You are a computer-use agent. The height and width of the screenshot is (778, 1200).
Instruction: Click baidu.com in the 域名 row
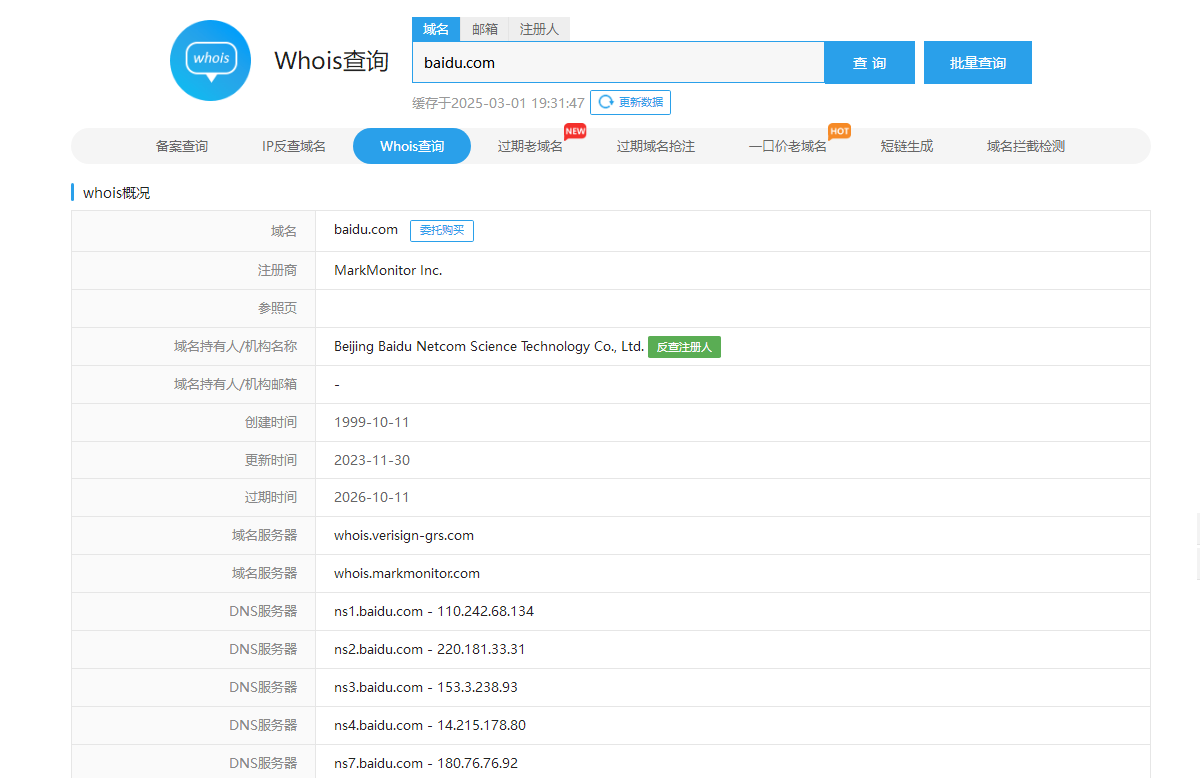tap(366, 230)
